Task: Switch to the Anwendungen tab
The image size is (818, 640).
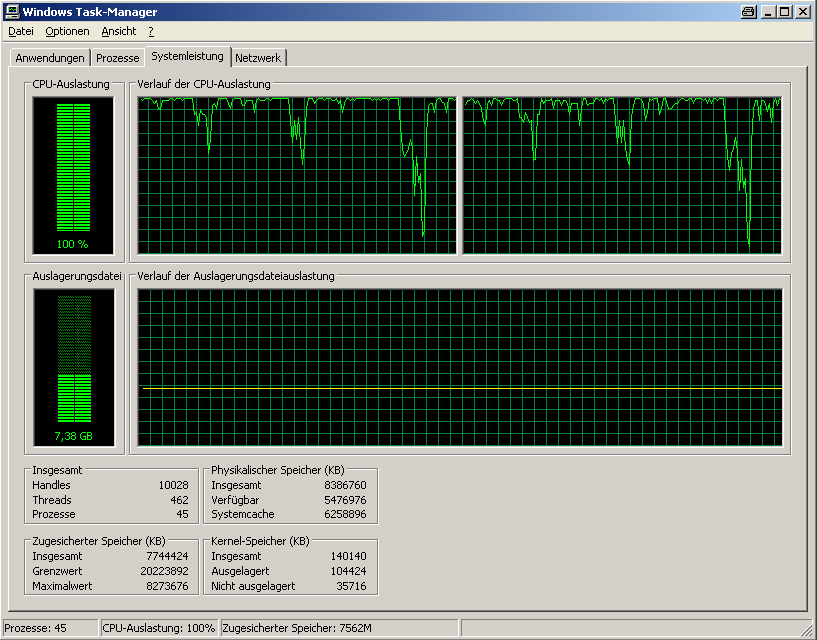Action: click(50, 58)
